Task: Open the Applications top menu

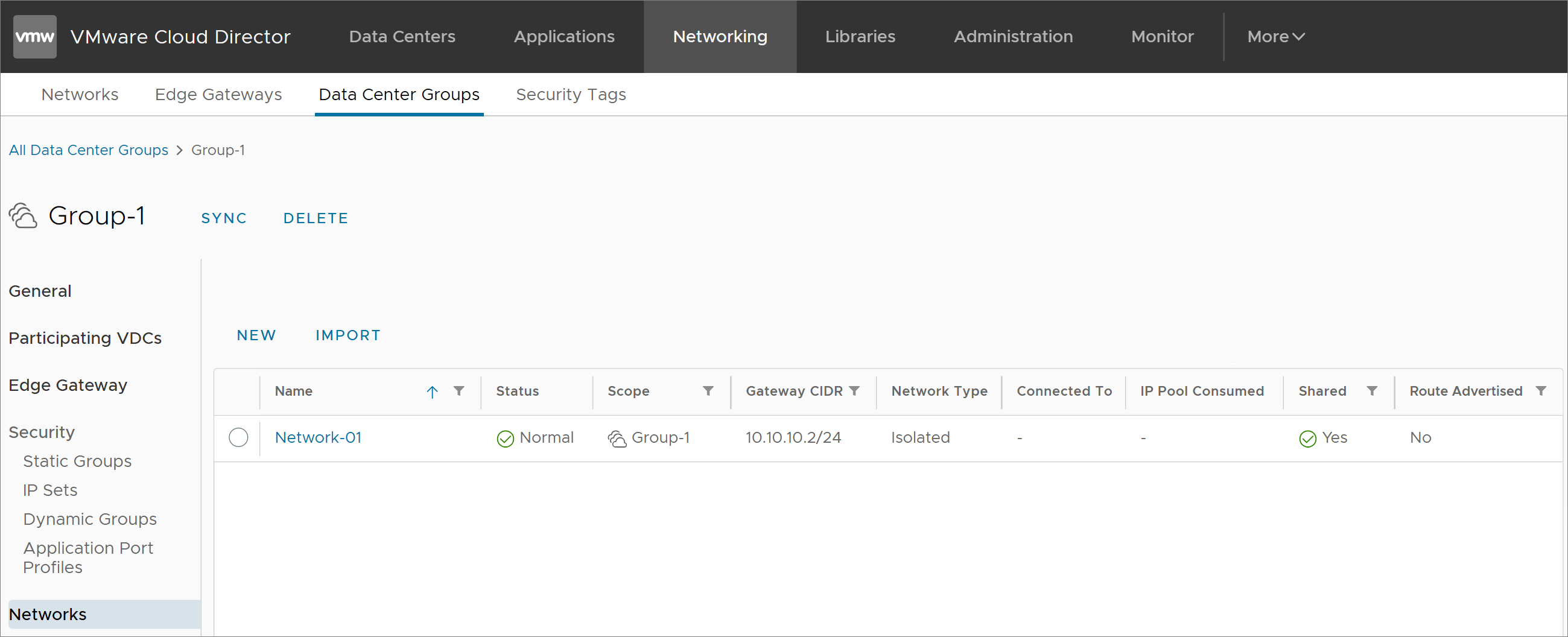Action: [x=564, y=37]
